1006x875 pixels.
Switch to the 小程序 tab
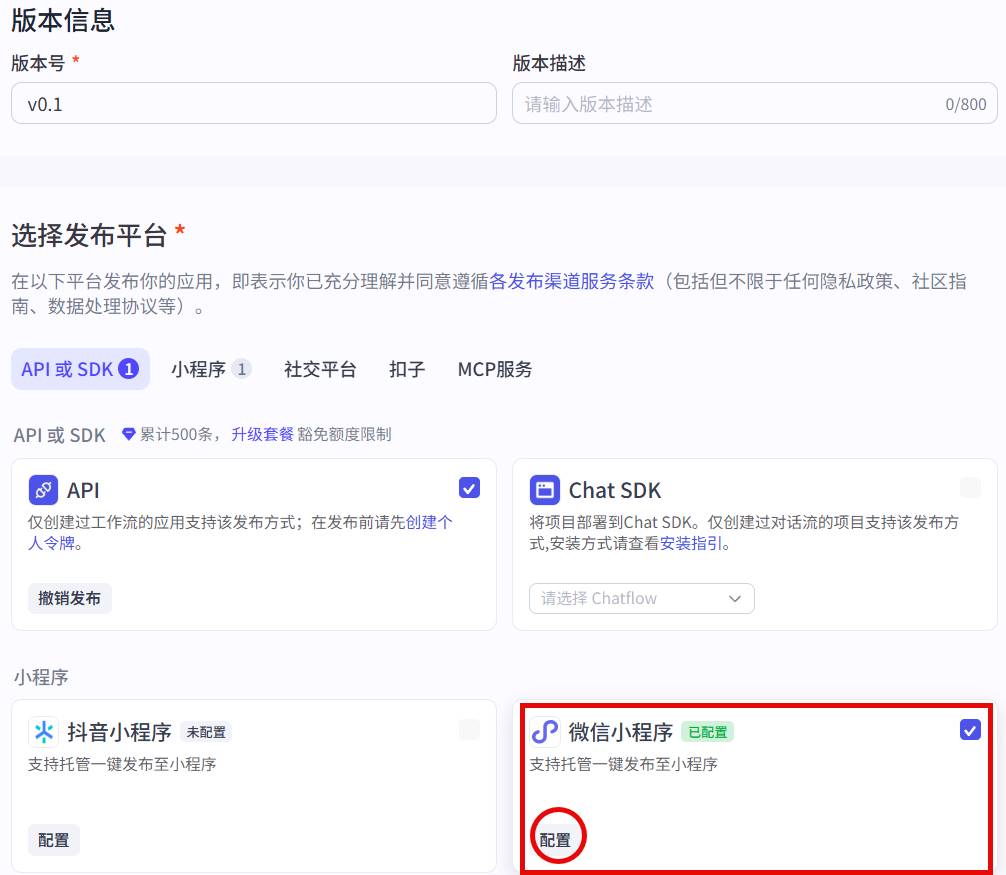[x=210, y=369]
